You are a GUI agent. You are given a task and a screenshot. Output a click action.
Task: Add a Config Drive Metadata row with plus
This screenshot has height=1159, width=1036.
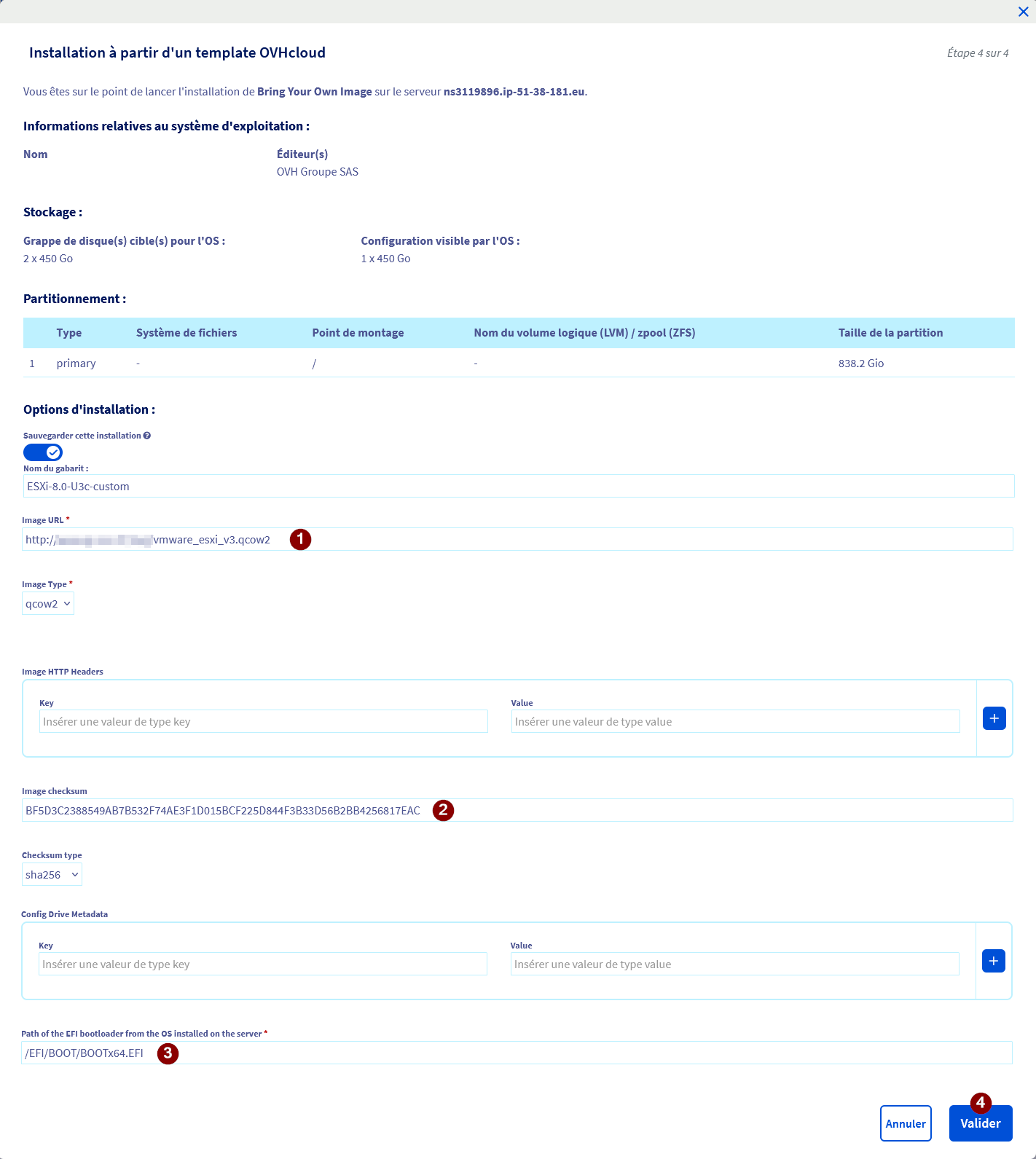coord(994,961)
